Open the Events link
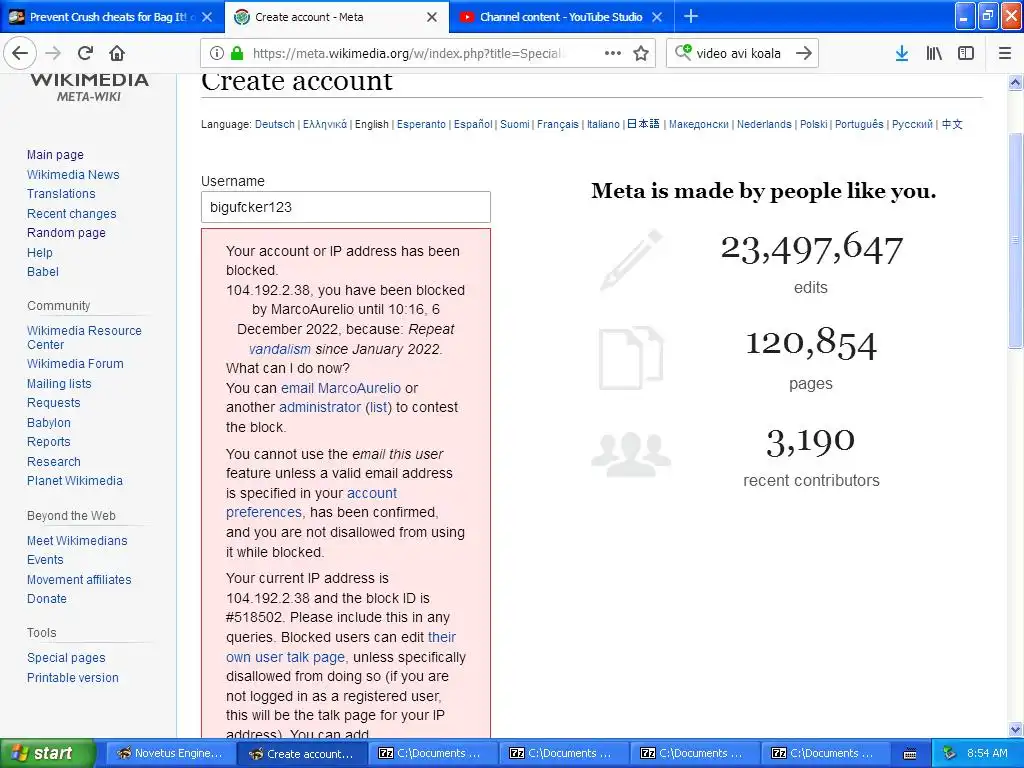This screenshot has height=768, width=1024. [45, 560]
